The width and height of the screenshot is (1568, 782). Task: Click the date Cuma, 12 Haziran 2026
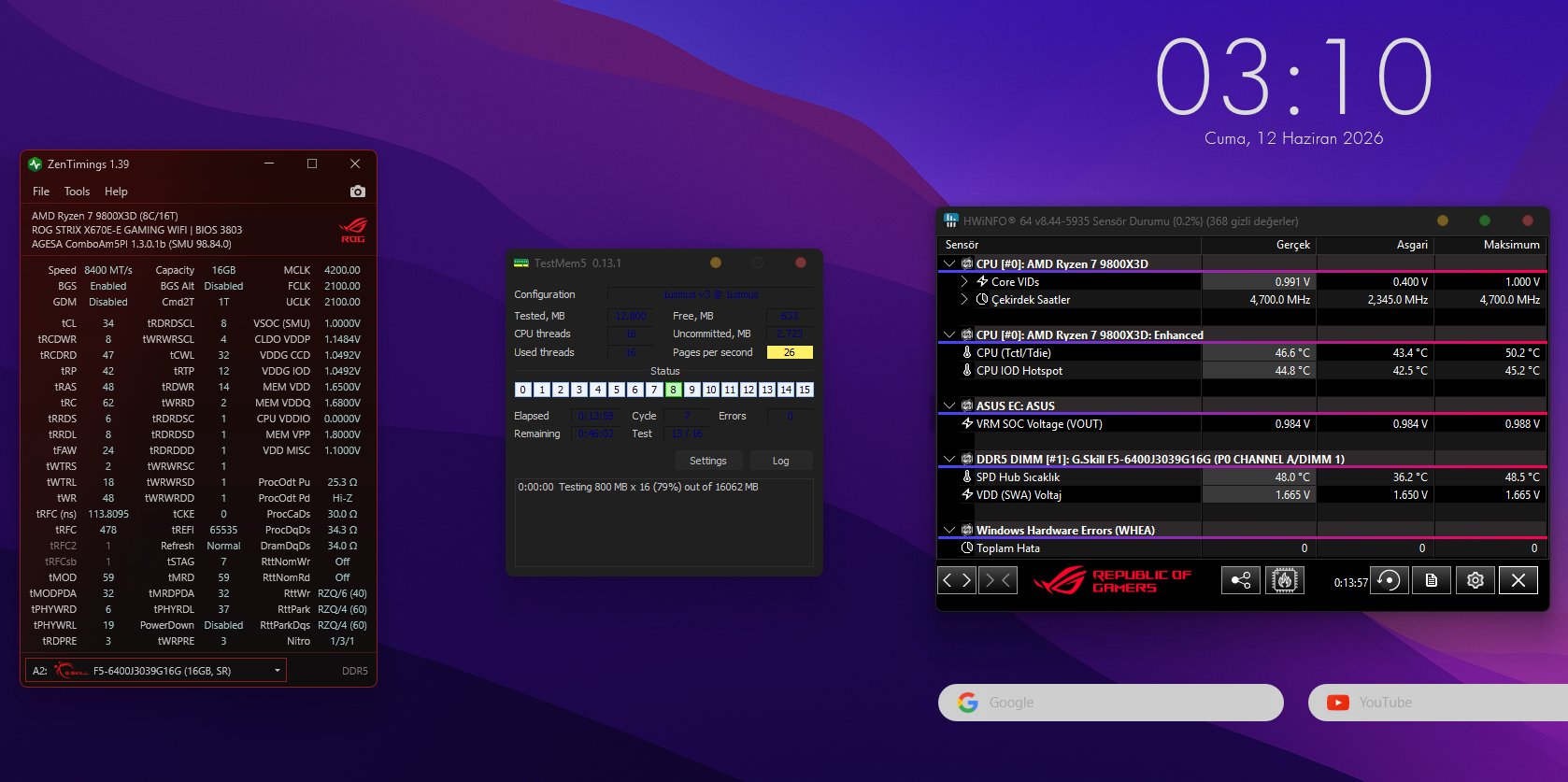[1294, 138]
